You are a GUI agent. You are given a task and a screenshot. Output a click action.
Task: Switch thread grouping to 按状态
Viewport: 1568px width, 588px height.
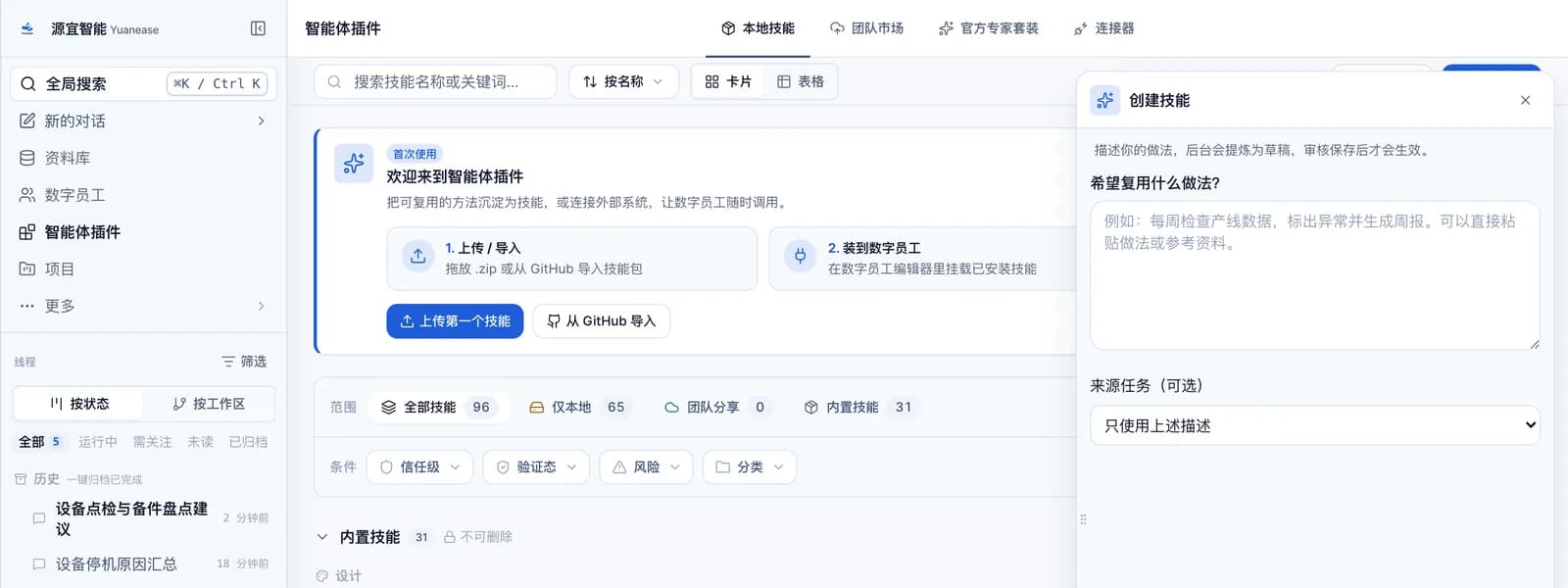click(78, 404)
